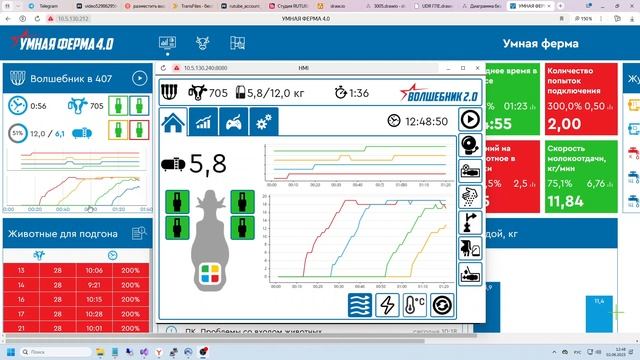Open File Explorer from the taskbar

100,352
